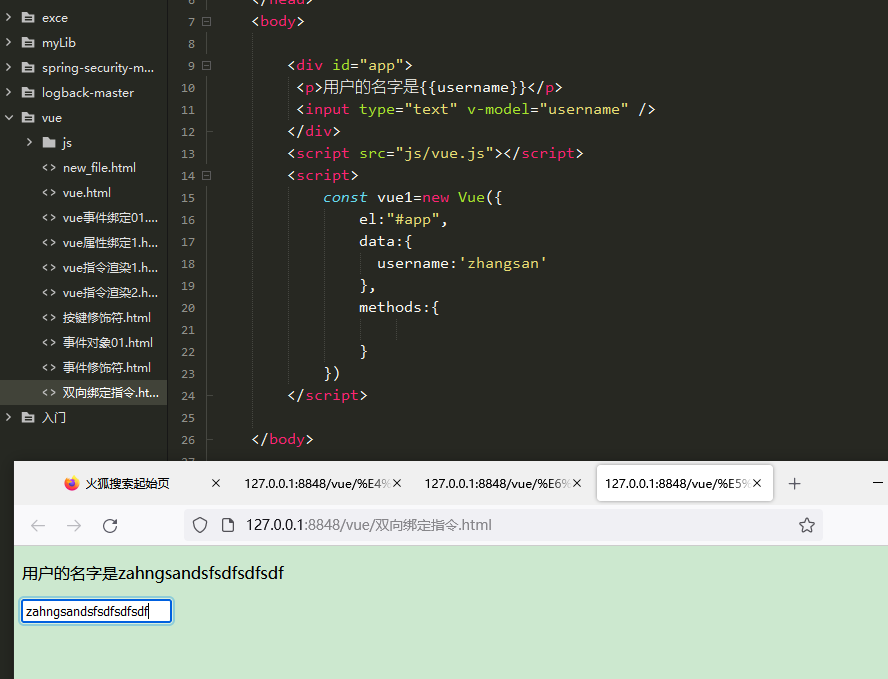Image resolution: width=888 pixels, height=679 pixels.
Task: Expand the js subfolder
Action: coord(29,142)
